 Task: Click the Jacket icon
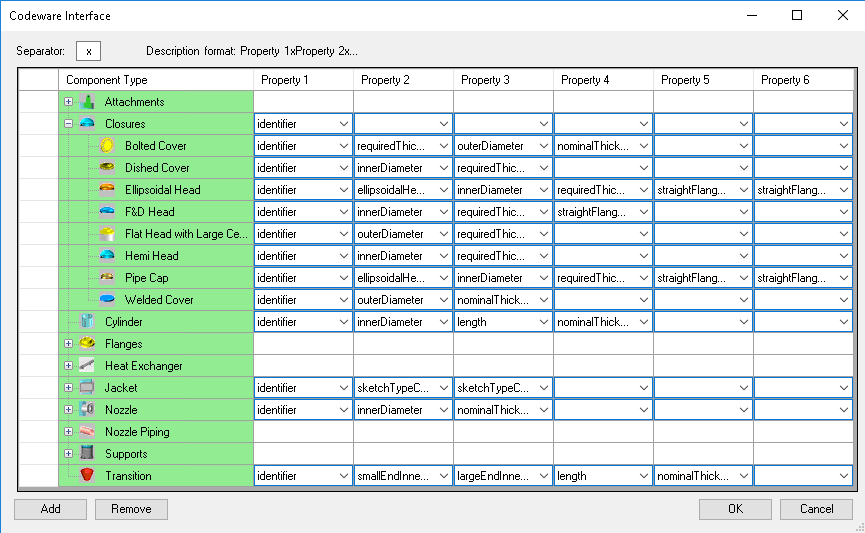(x=87, y=388)
